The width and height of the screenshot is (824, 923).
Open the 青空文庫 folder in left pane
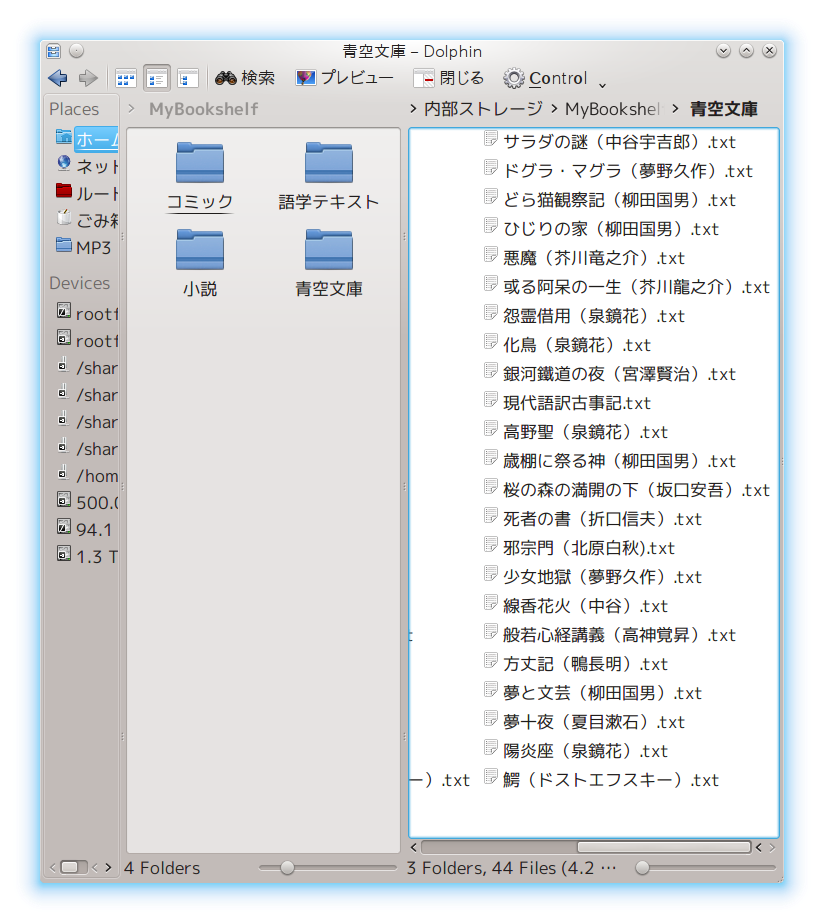[x=328, y=264]
